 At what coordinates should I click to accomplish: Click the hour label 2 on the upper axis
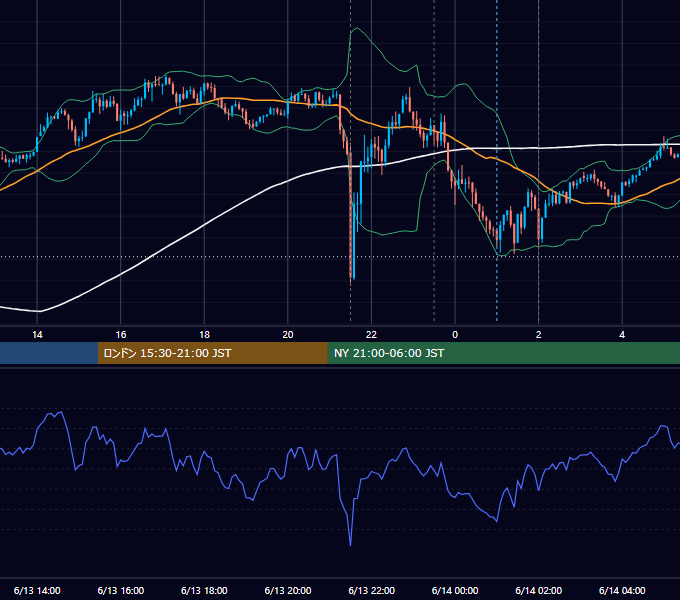coord(539,335)
